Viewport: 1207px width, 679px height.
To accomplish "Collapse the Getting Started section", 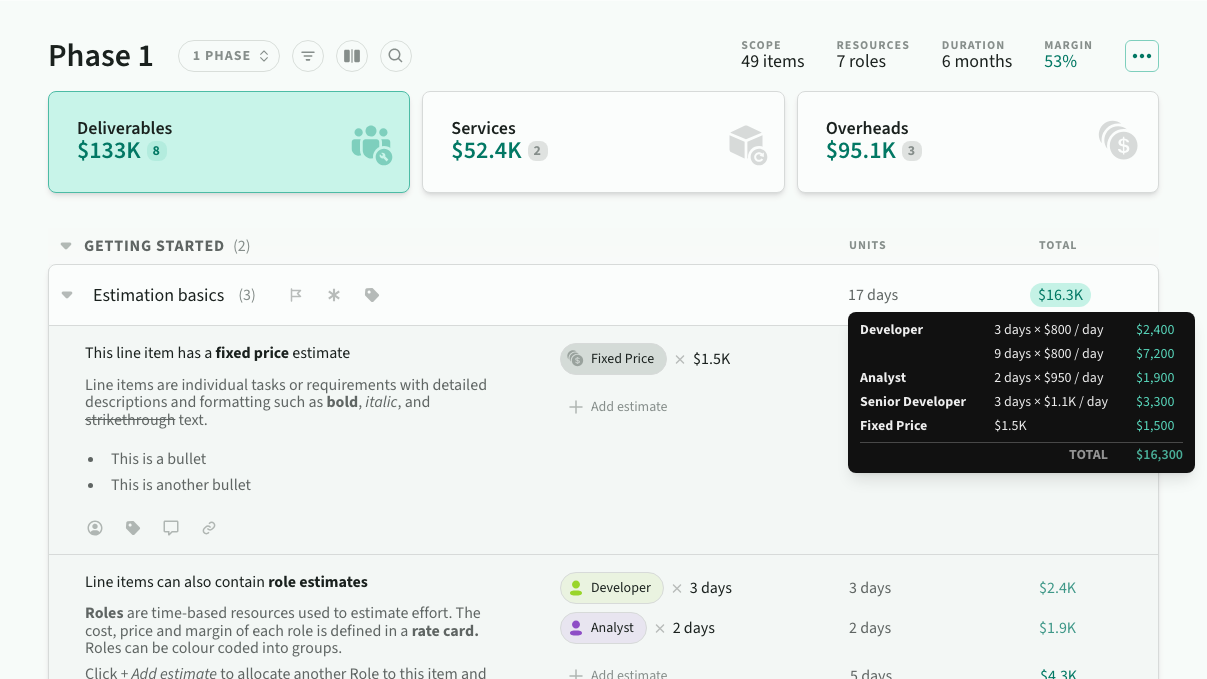I will click(x=66, y=246).
